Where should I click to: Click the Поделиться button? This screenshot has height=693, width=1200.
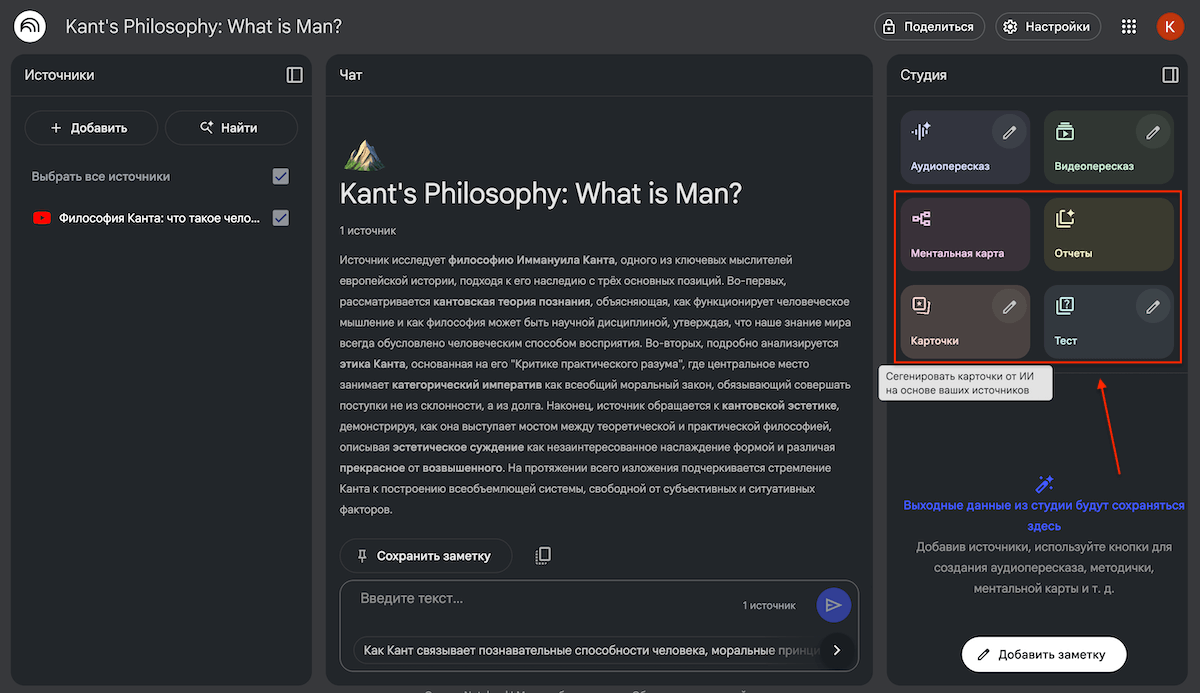[929, 27]
